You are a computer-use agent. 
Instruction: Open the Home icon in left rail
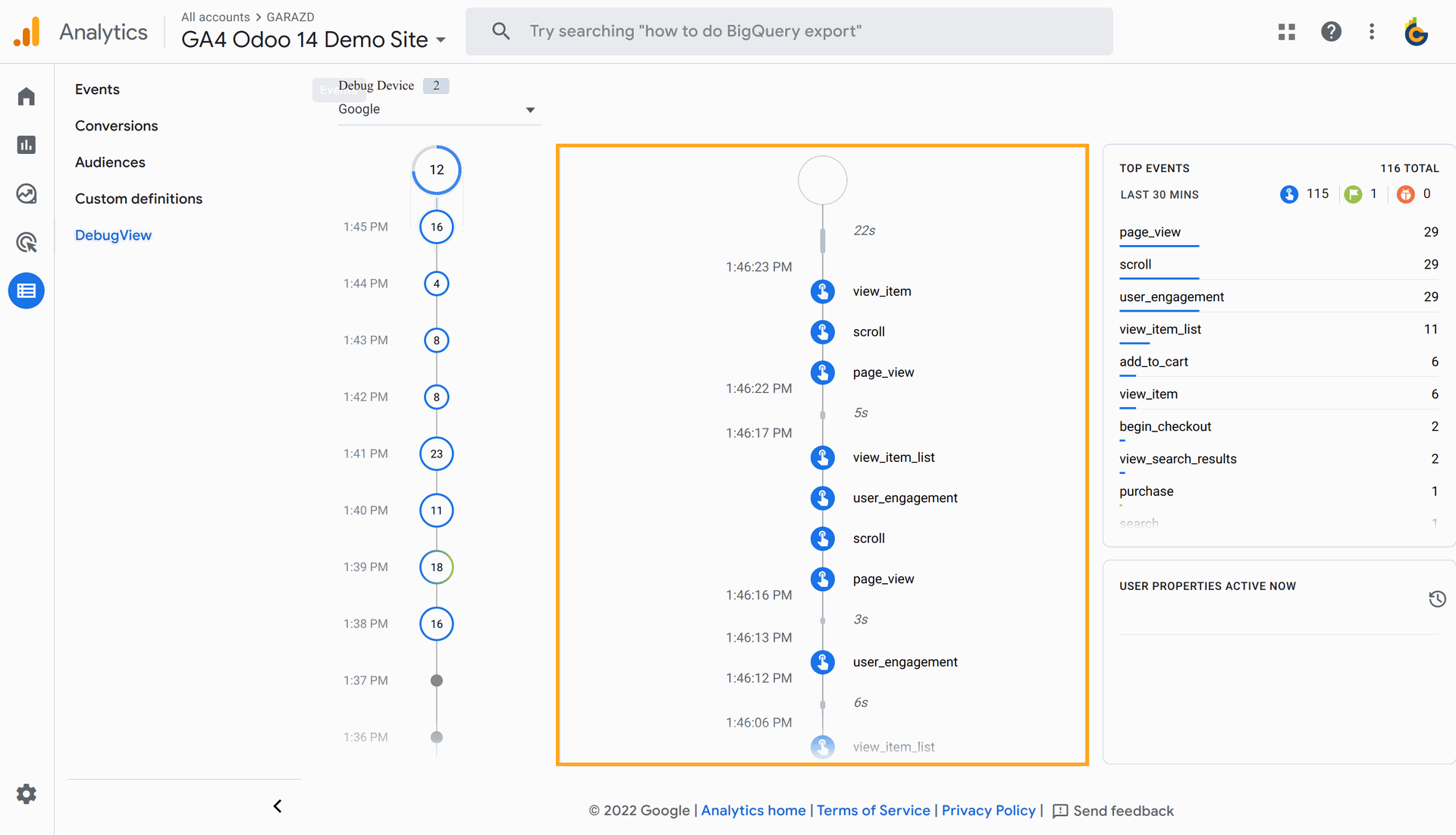27,96
